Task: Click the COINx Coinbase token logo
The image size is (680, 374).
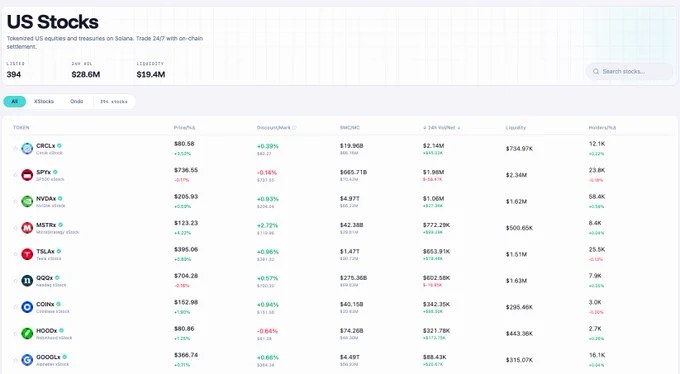Action: point(27,307)
